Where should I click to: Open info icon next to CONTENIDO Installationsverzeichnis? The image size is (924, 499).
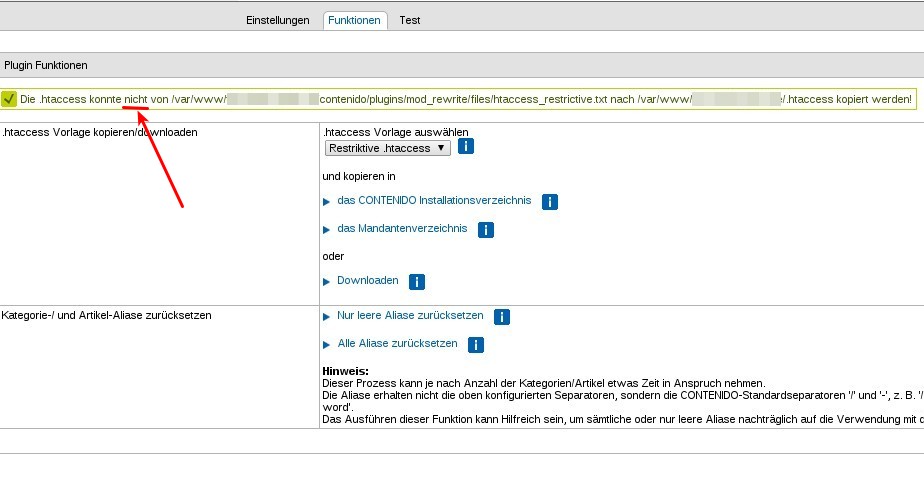[549, 202]
